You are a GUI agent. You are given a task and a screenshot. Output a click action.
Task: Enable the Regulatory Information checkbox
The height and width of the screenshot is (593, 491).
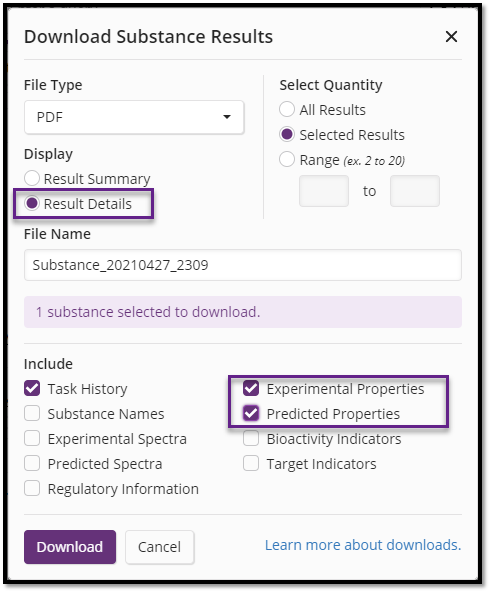tap(32, 488)
